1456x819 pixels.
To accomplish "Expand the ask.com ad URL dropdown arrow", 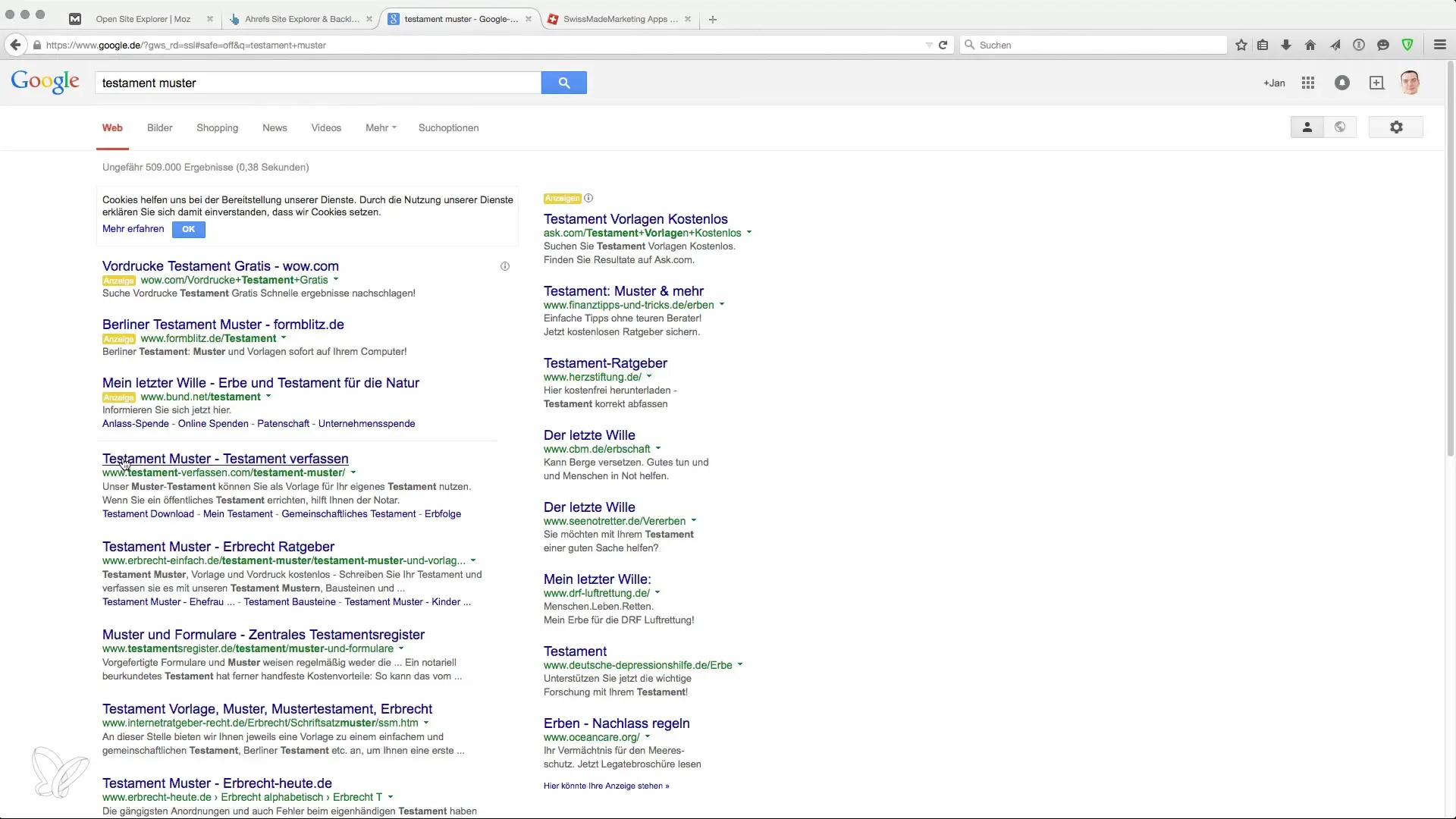I will click(749, 233).
